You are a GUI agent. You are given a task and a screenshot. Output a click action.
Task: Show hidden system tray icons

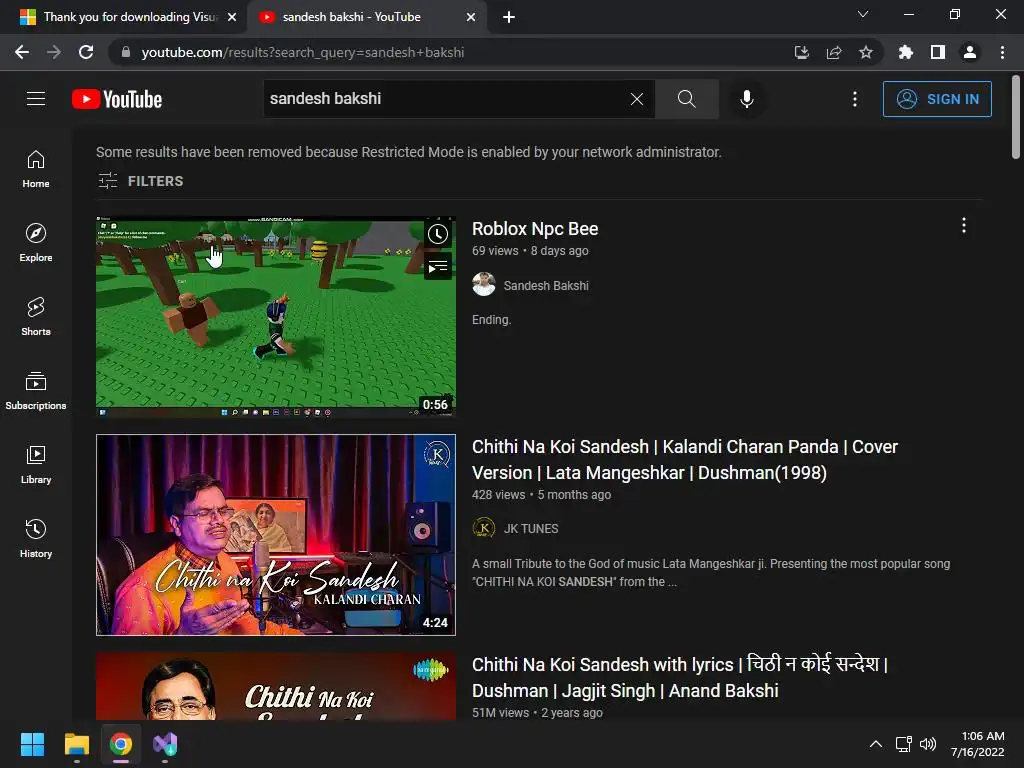(x=876, y=744)
